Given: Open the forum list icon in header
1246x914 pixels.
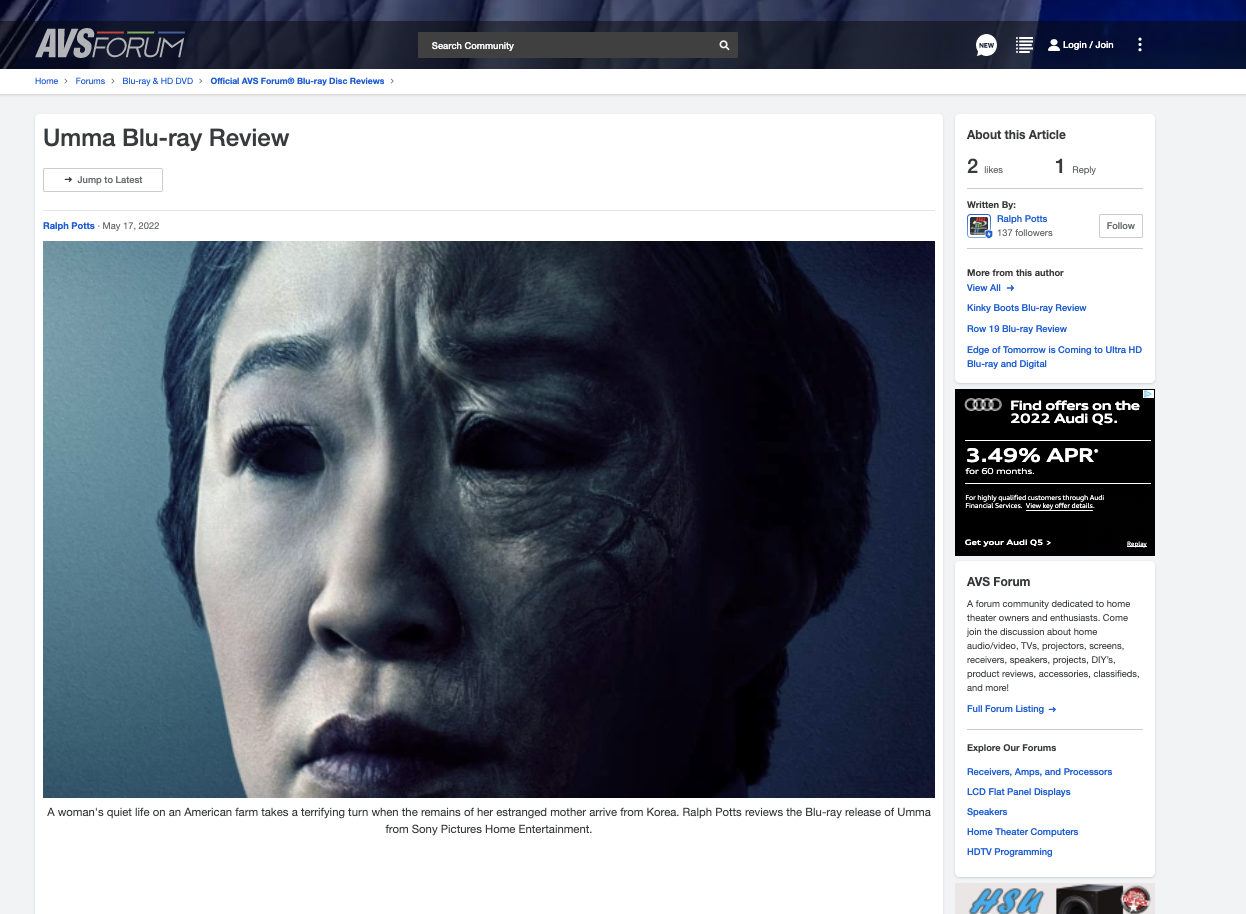Looking at the screenshot, I should [x=1024, y=45].
